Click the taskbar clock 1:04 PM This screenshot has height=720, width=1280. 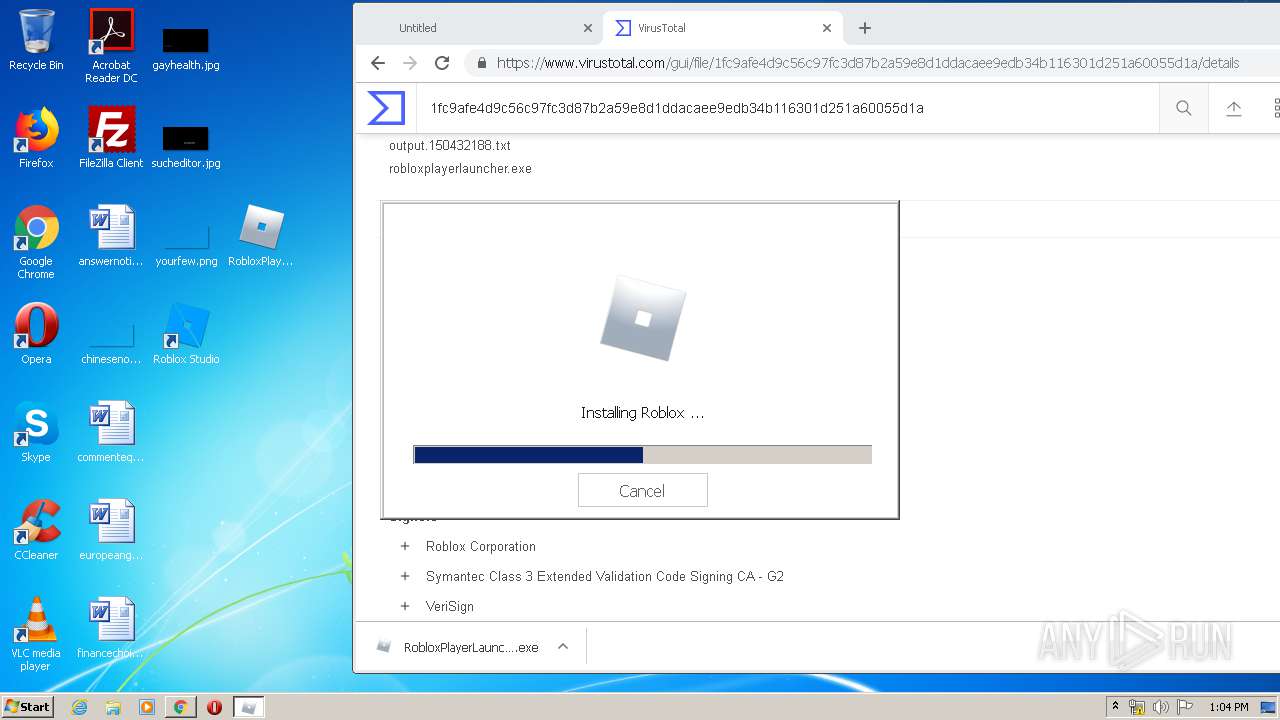[1228, 707]
